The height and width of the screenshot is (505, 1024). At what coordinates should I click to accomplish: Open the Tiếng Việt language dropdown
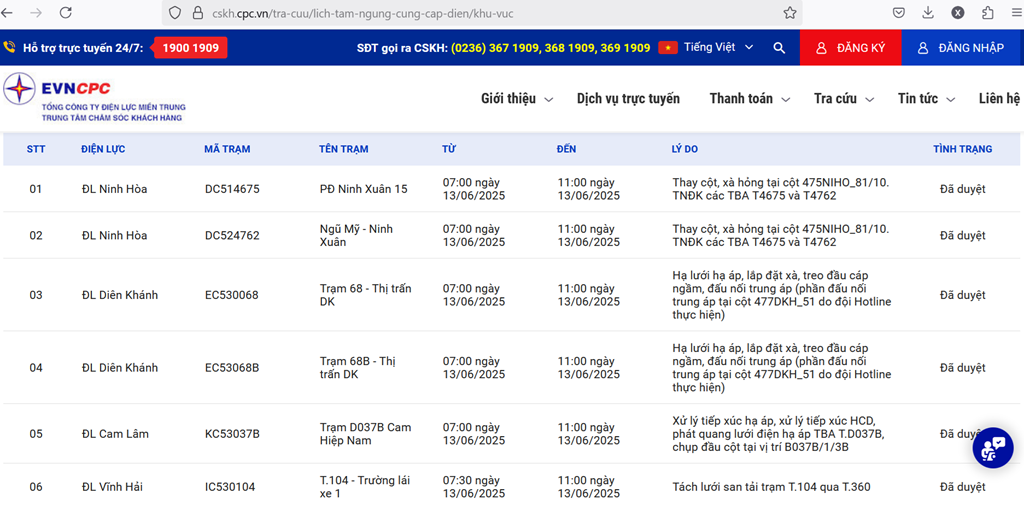(718, 47)
